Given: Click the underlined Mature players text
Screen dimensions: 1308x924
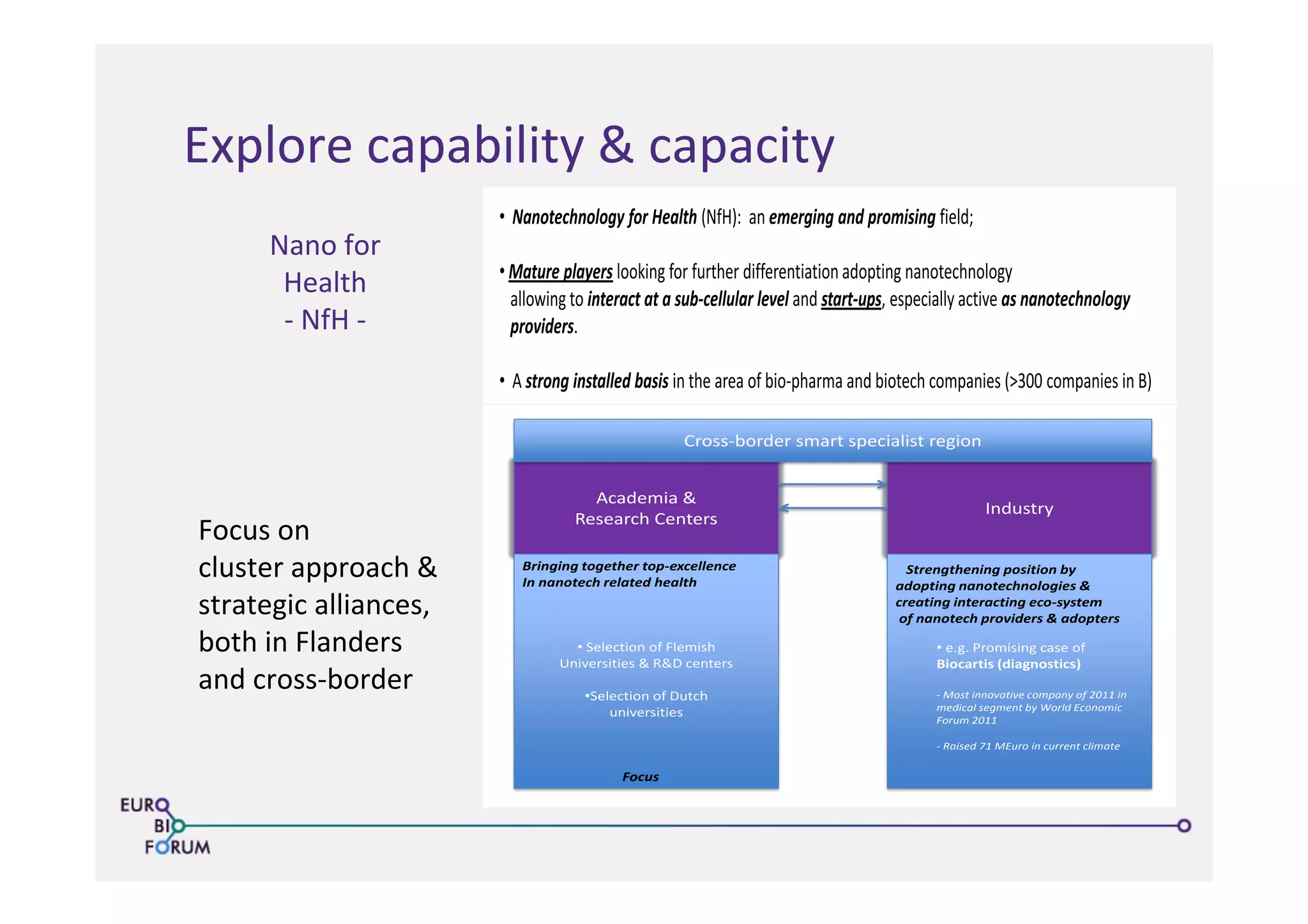Looking at the screenshot, I should (560, 272).
